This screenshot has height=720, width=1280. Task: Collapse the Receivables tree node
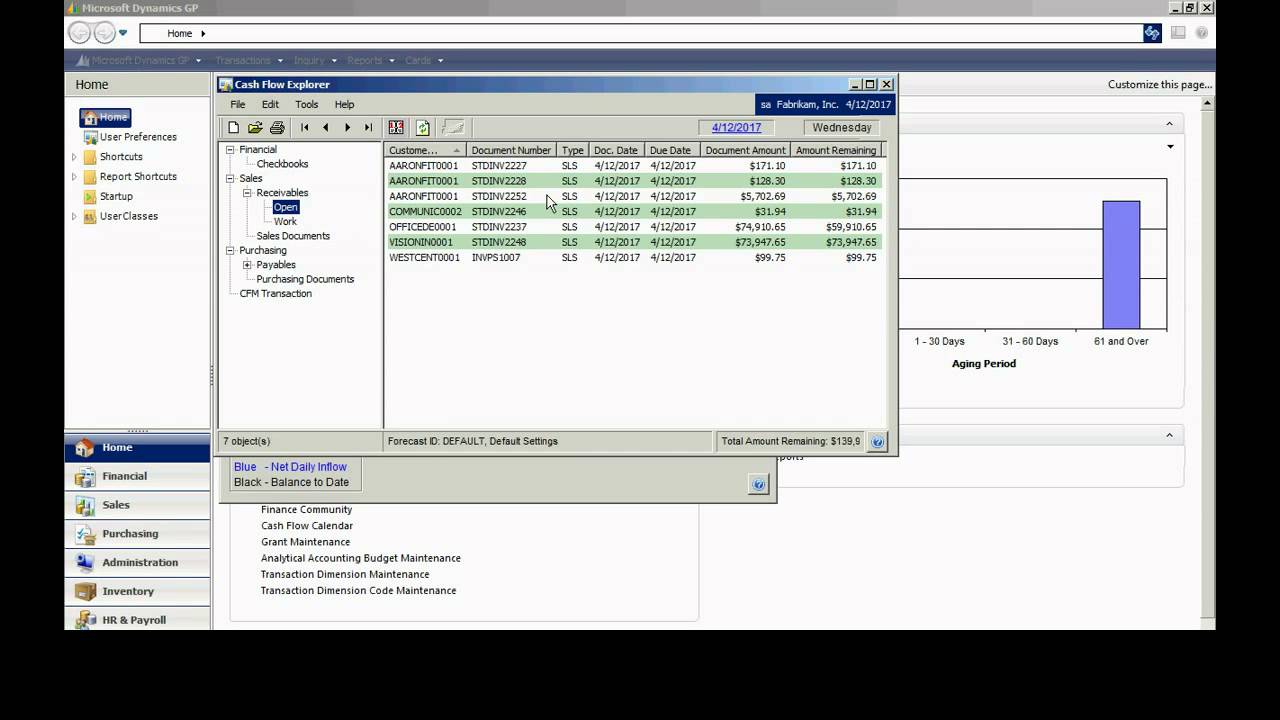(x=247, y=193)
